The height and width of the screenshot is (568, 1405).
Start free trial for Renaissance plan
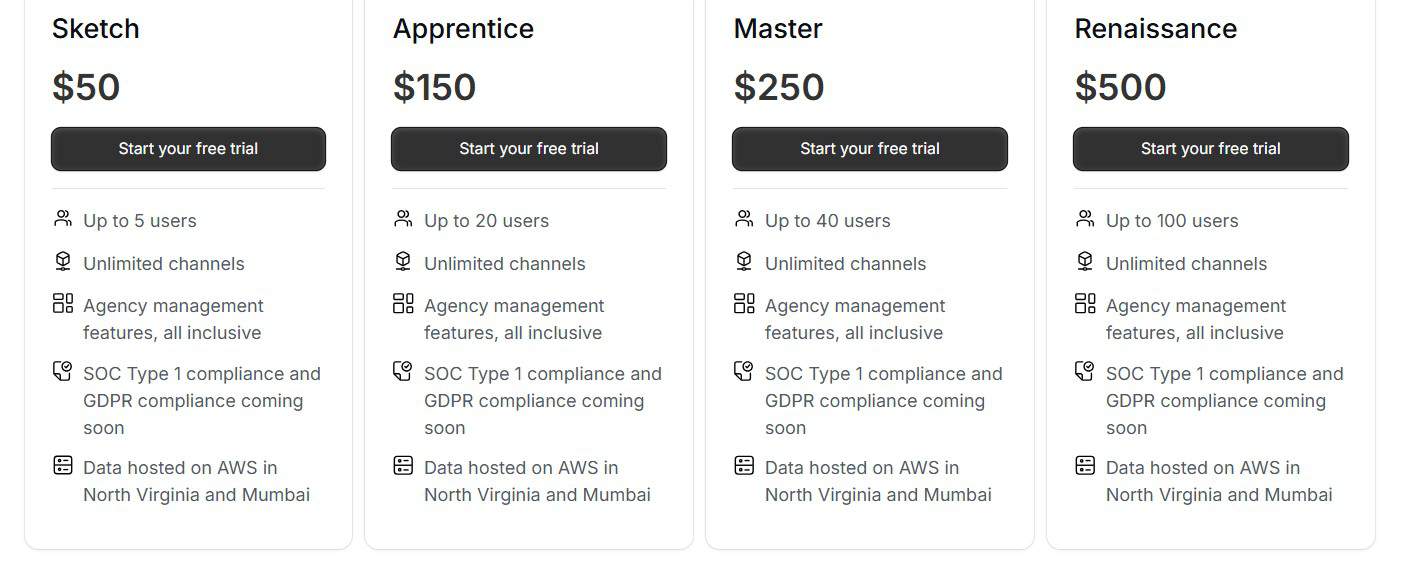tap(1210, 149)
